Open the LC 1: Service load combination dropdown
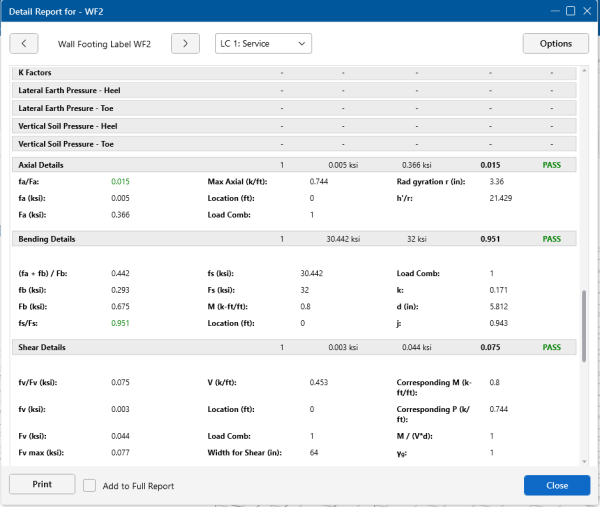 tap(264, 43)
